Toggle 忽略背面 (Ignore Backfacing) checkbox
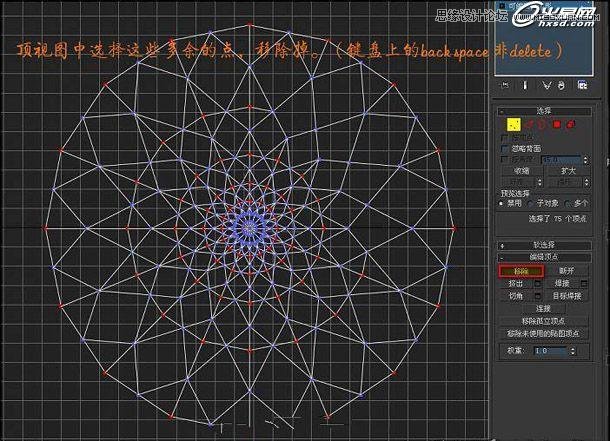610x441 pixels. click(505, 149)
